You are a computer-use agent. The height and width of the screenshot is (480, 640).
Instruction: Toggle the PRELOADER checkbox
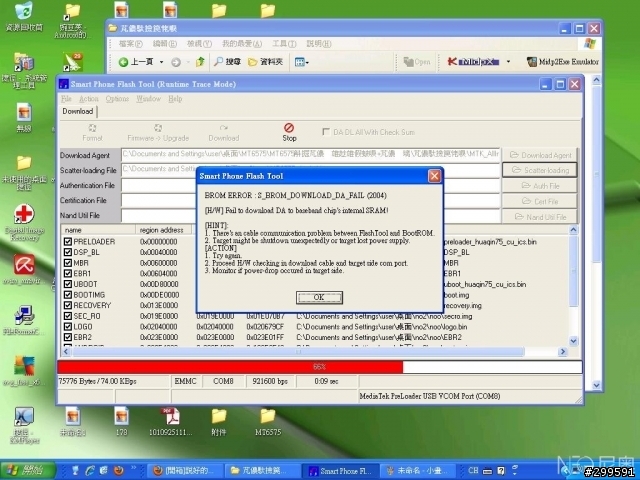(68, 242)
